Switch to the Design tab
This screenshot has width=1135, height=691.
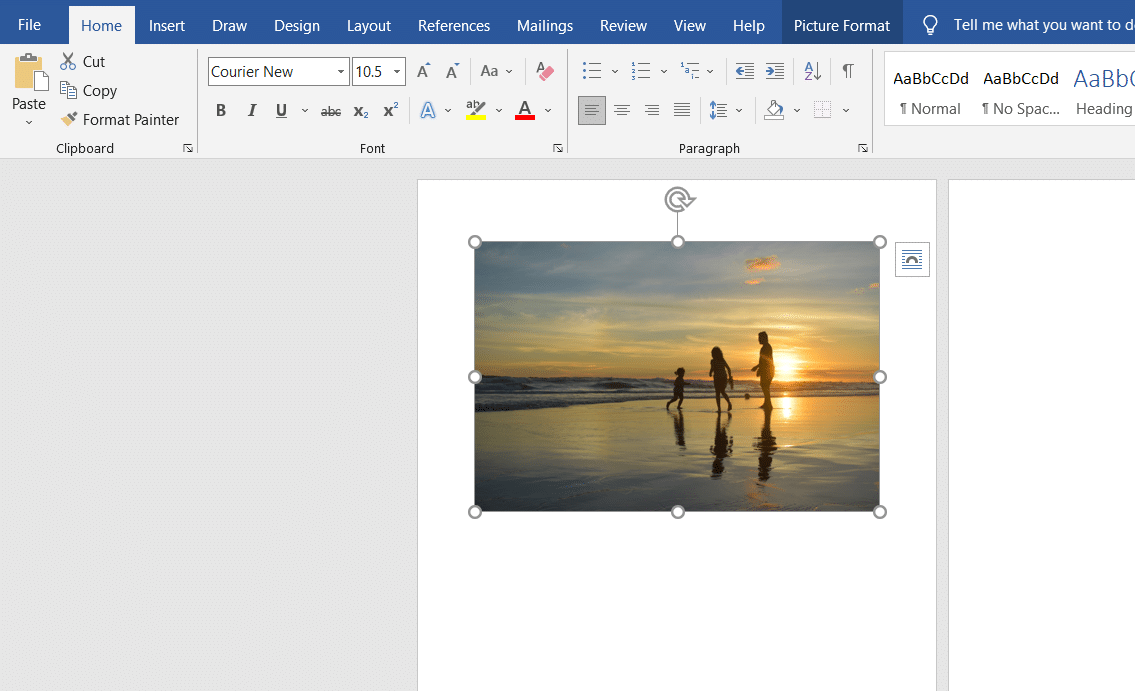[x=297, y=25]
